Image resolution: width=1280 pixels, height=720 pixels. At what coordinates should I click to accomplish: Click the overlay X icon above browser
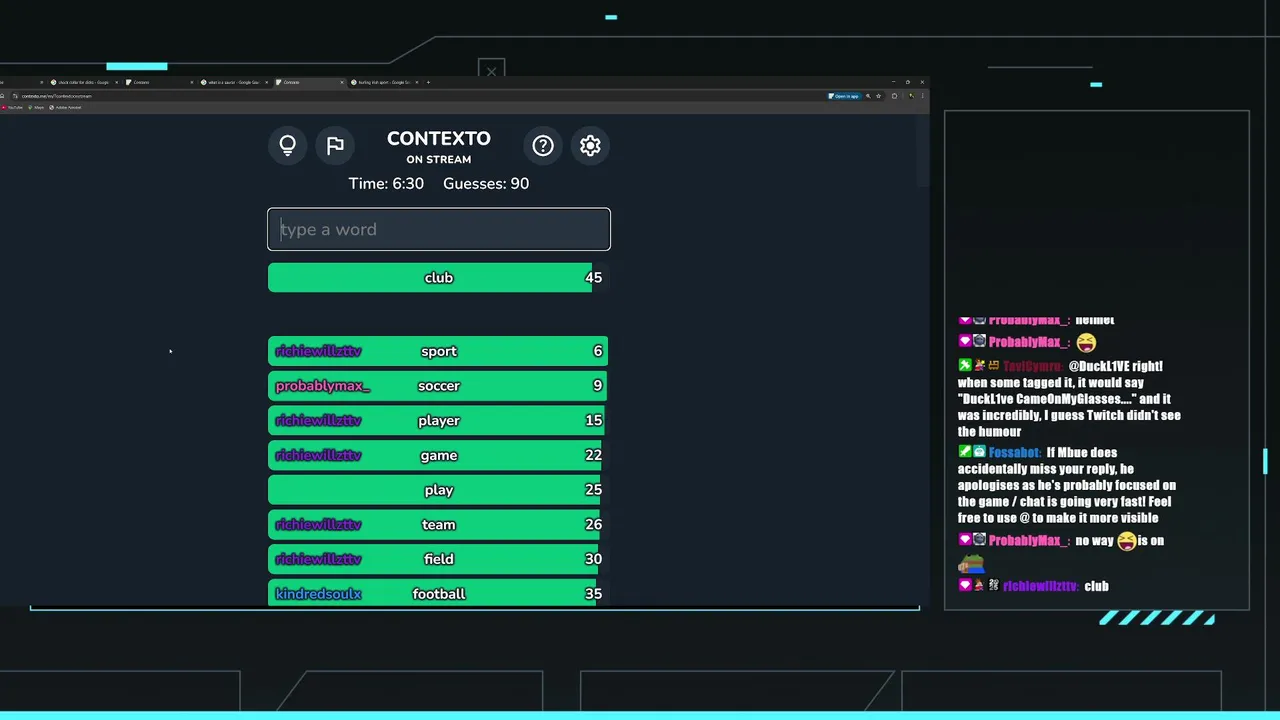pyautogui.click(x=491, y=71)
